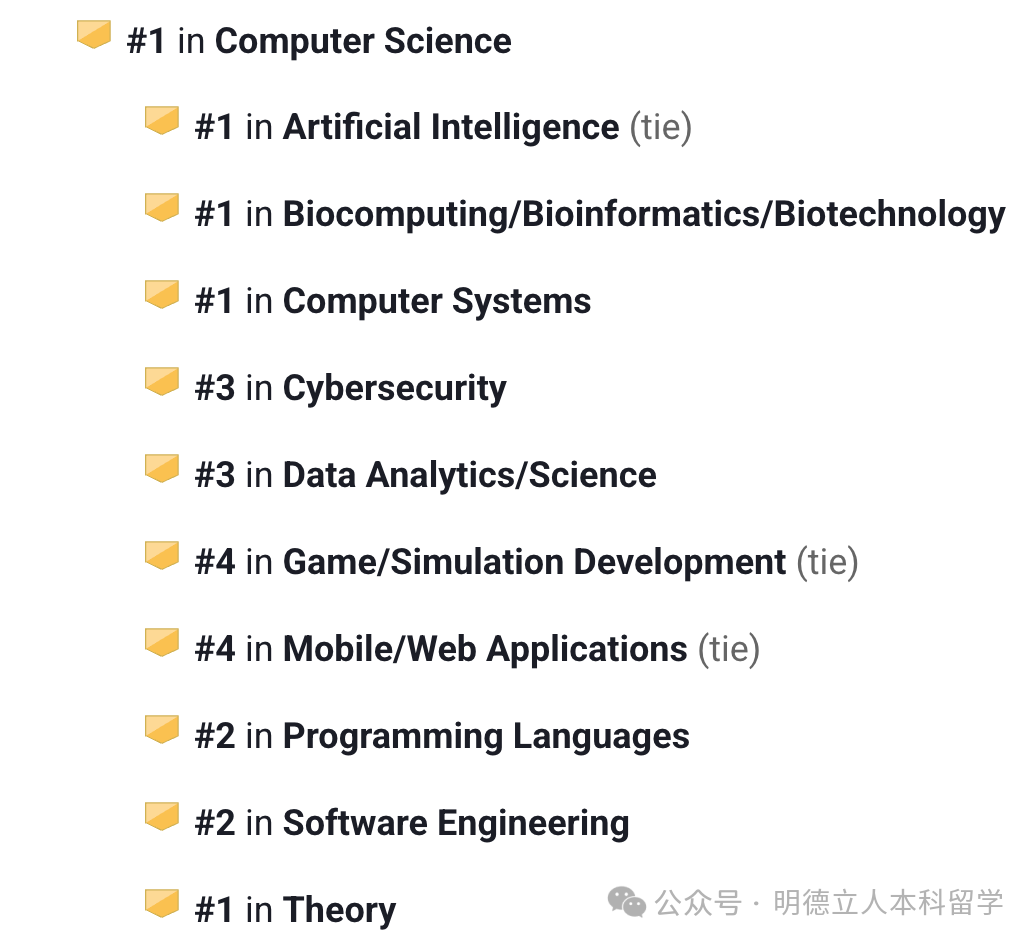Open the Computer Systems ranking
1036x944 pixels.
436,302
